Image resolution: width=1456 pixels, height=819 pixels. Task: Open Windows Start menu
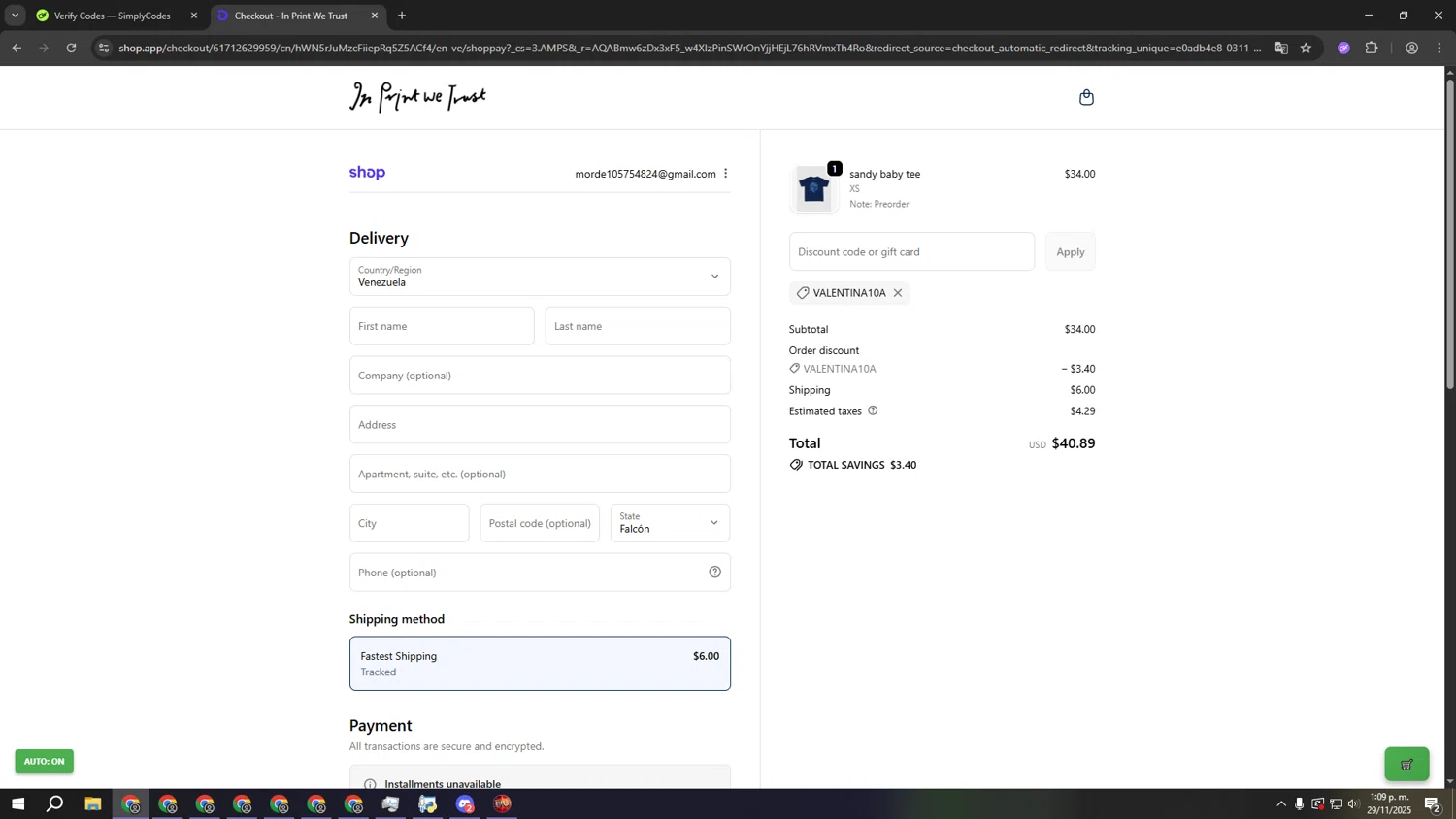pyautogui.click(x=17, y=803)
